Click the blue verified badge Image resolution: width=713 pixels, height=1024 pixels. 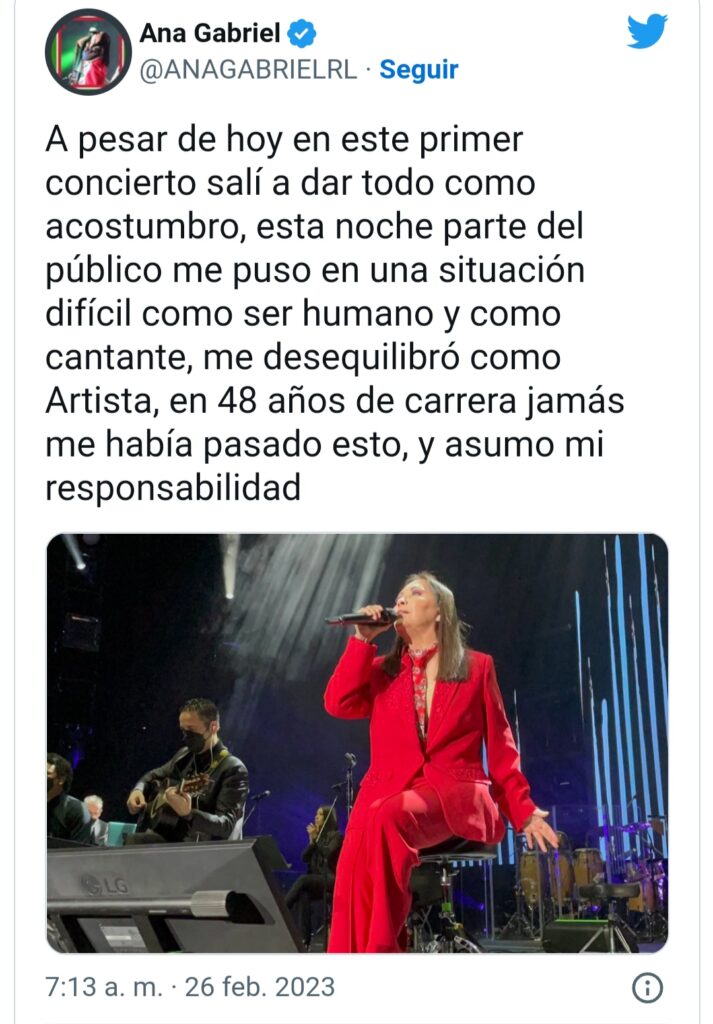tap(302, 33)
